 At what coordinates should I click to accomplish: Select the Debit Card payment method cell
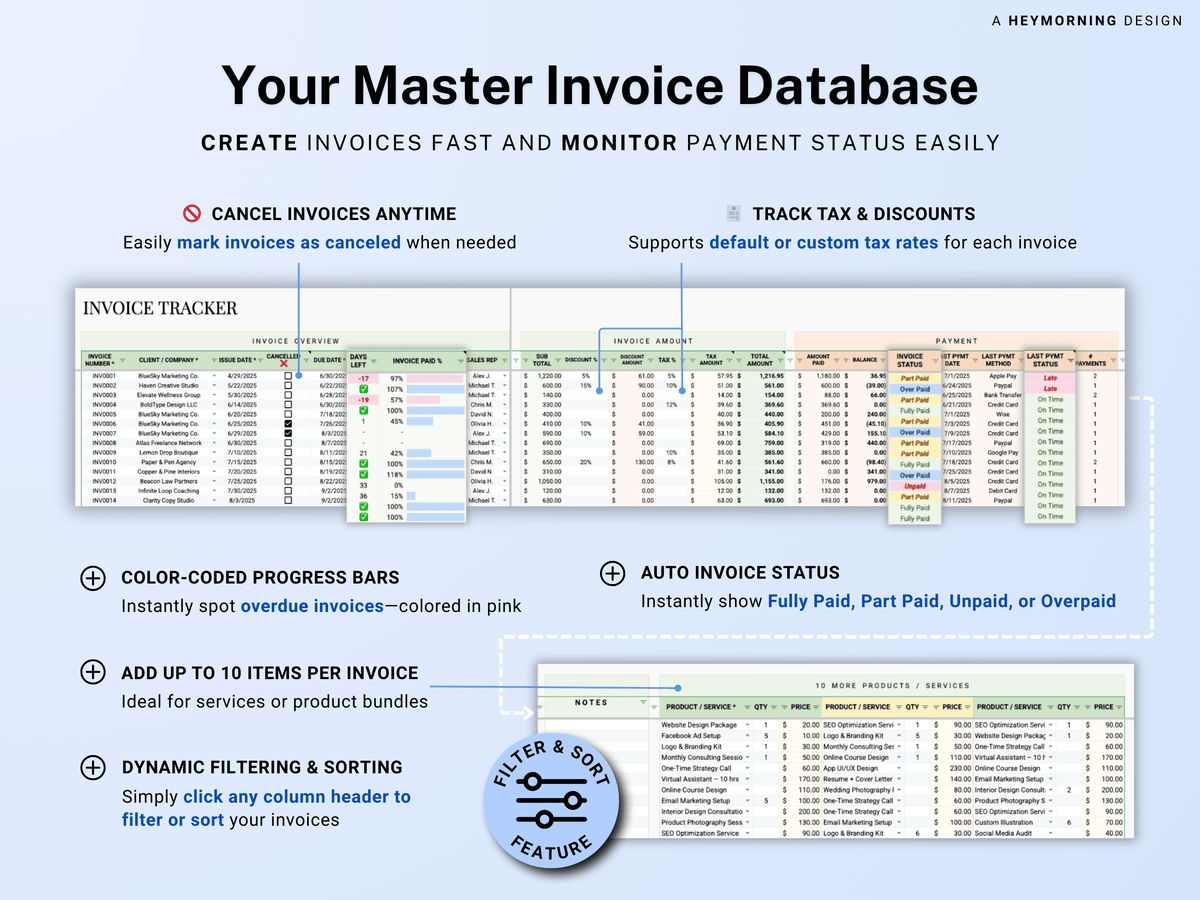(x=1002, y=491)
